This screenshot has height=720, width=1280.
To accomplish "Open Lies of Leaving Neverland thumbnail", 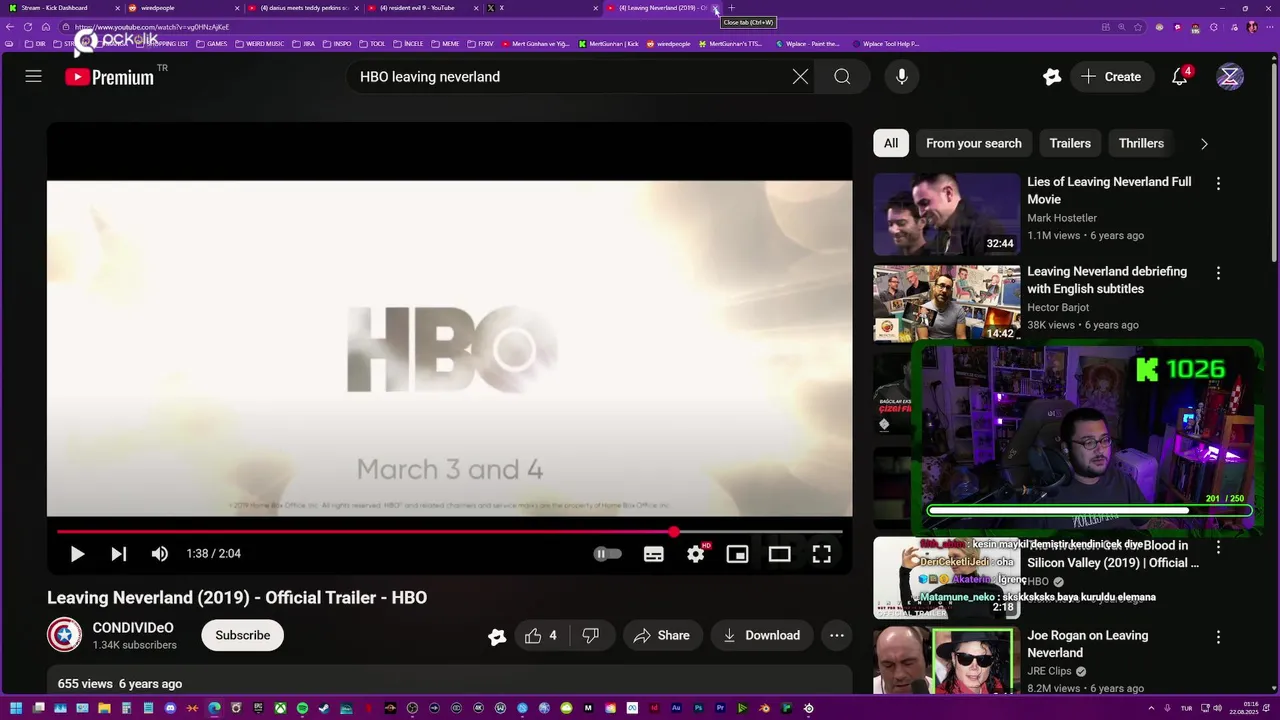I will point(946,214).
